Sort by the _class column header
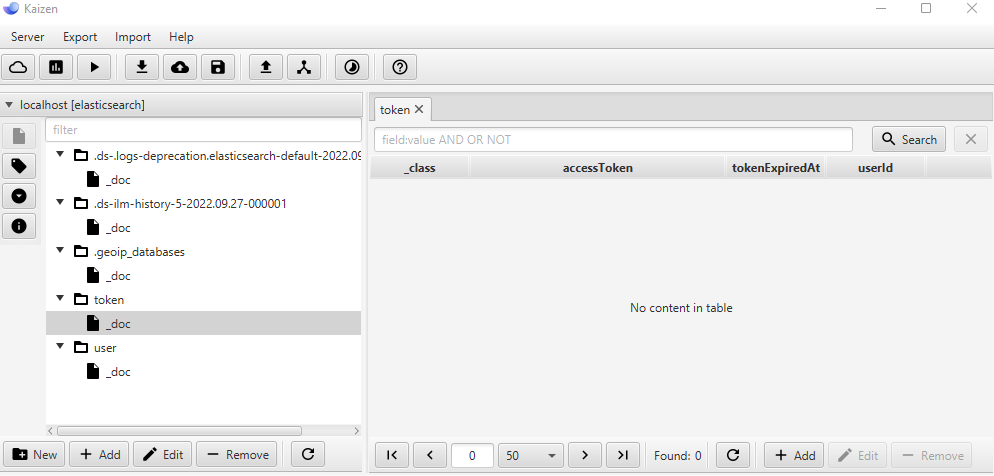 419,168
